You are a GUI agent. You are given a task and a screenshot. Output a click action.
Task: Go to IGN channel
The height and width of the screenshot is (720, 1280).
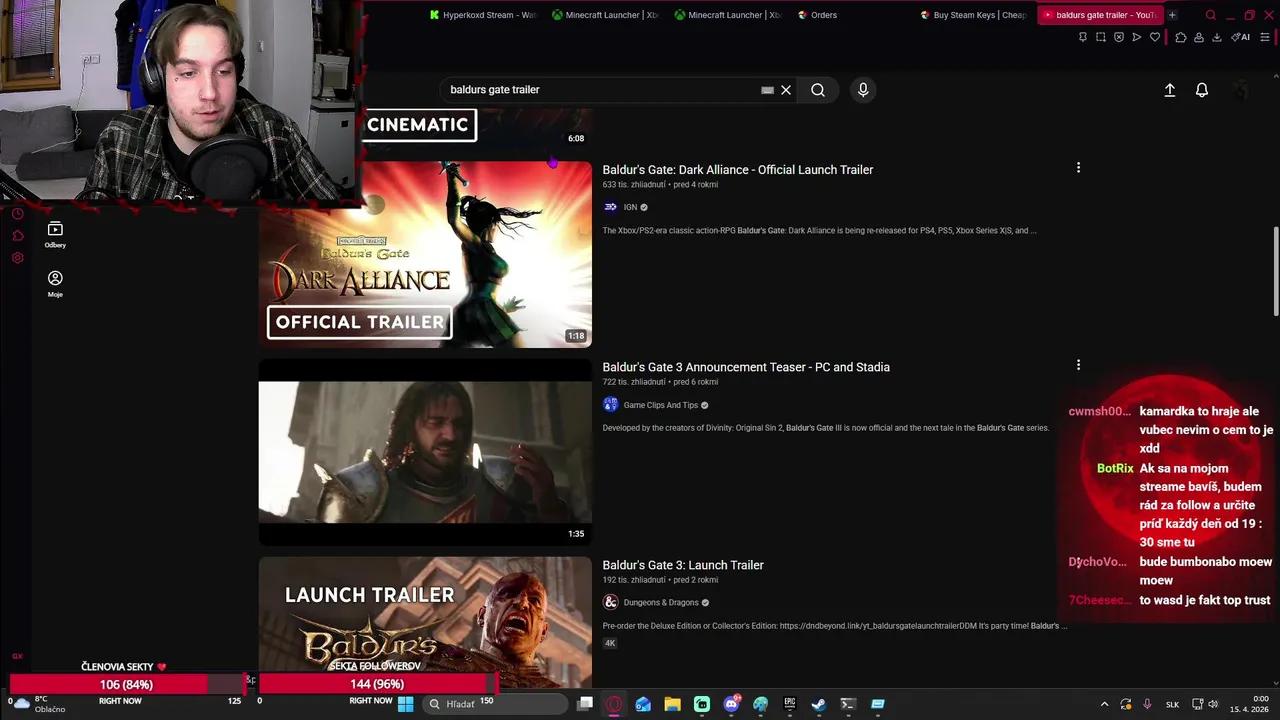click(630, 207)
